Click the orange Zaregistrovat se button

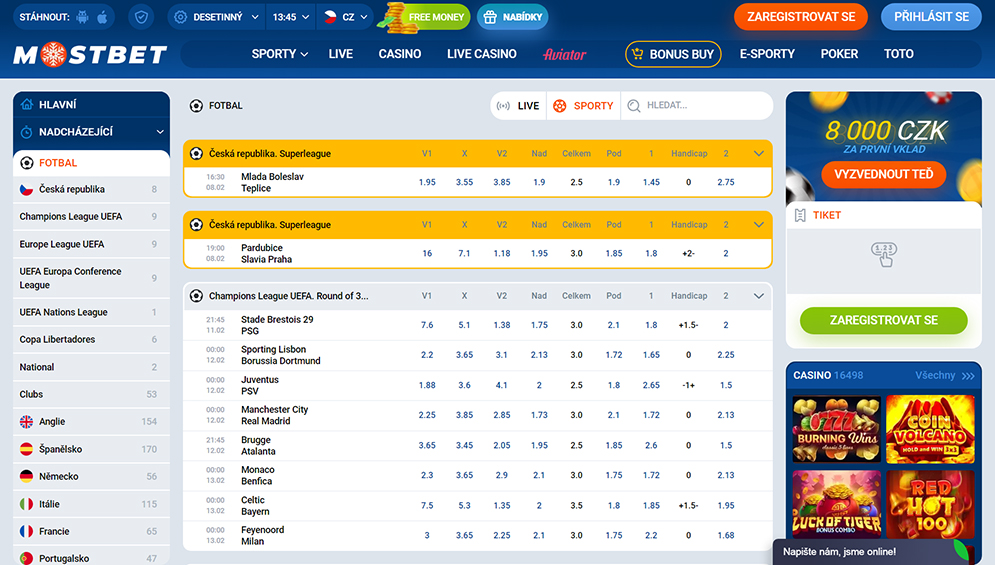(x=801, y=17)
